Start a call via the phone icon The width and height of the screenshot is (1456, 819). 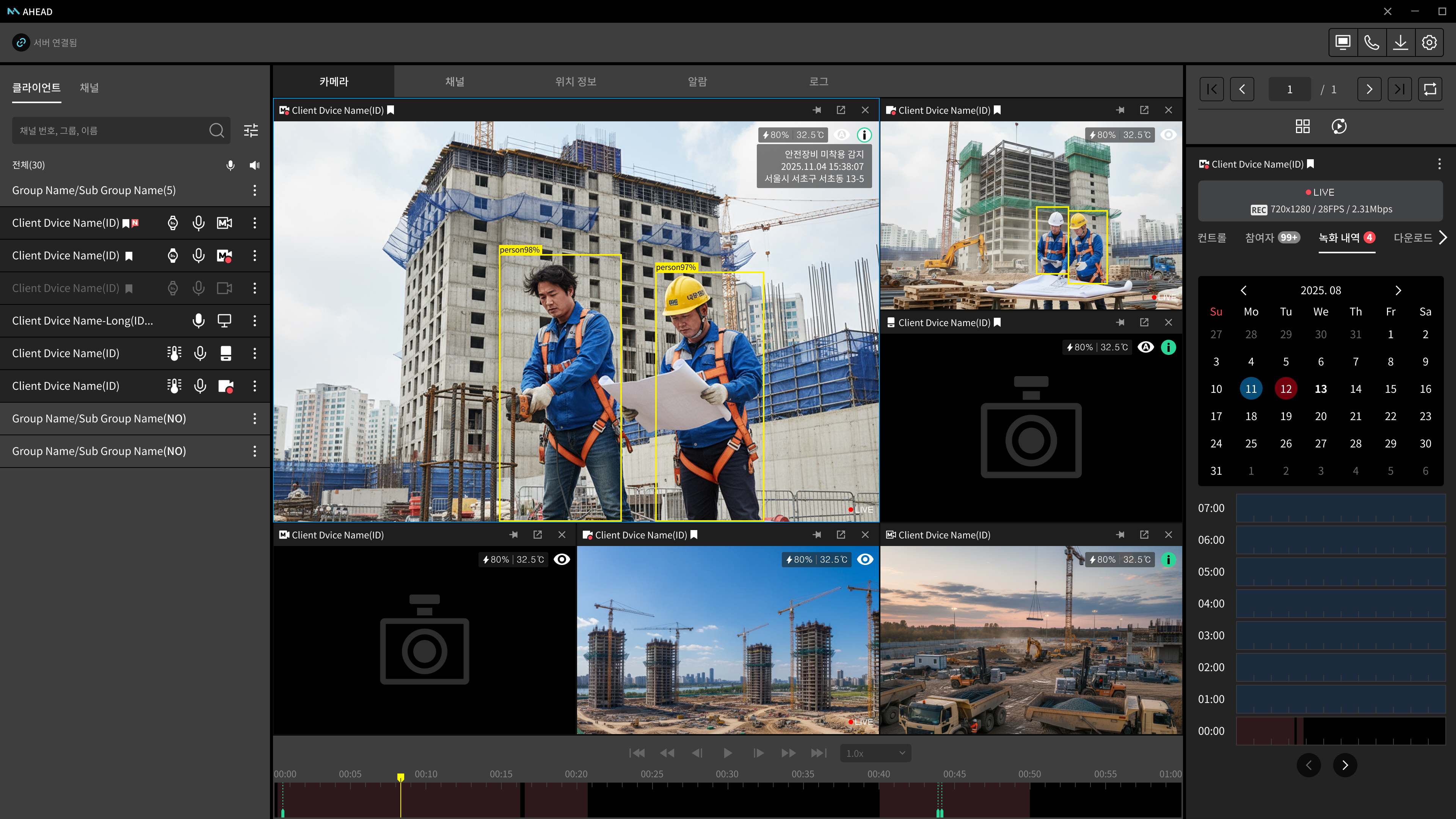coord(1372,42)
